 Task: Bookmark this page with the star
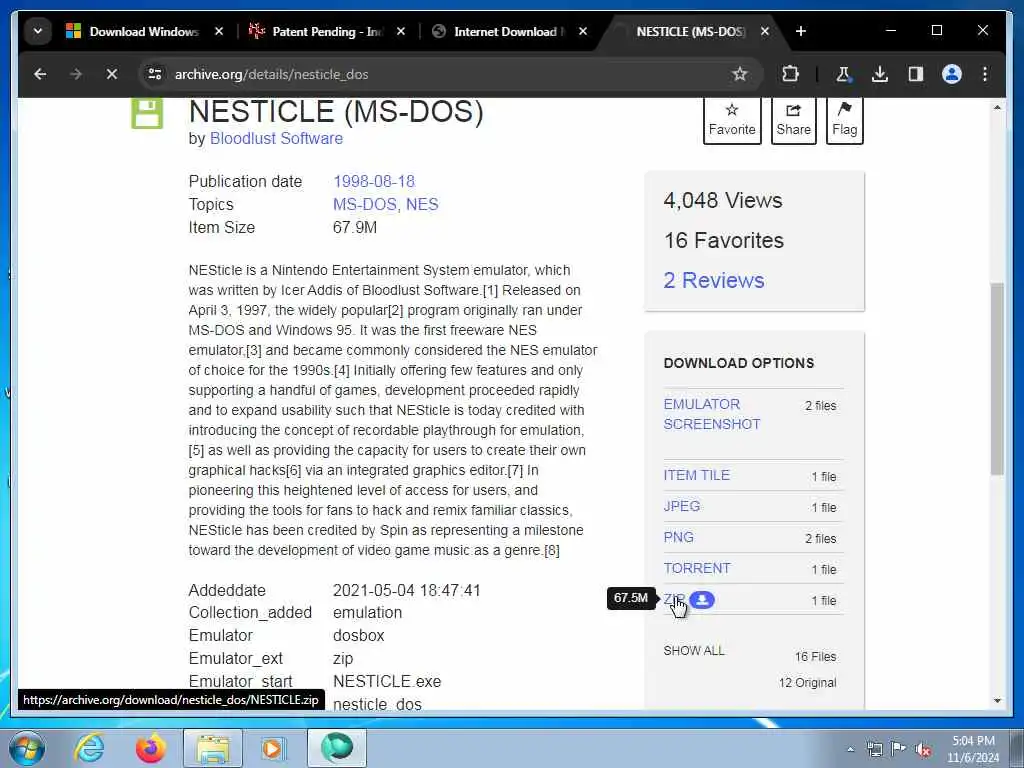click(739, 74)
